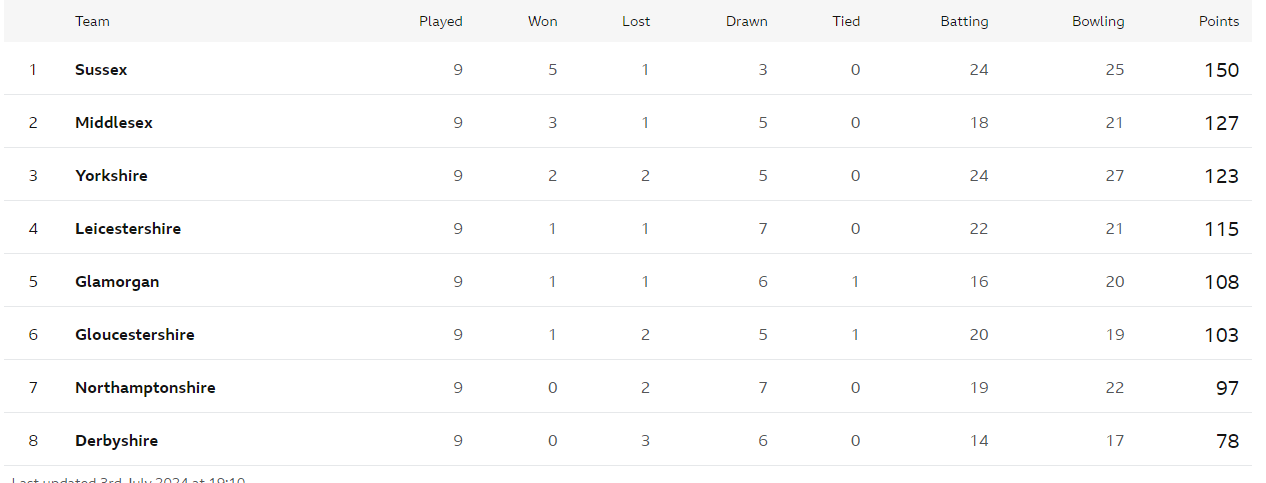This screenshot has width=1266, height=483.
Task: Open the Leicestershire team entry
Action: click(128, 229)
